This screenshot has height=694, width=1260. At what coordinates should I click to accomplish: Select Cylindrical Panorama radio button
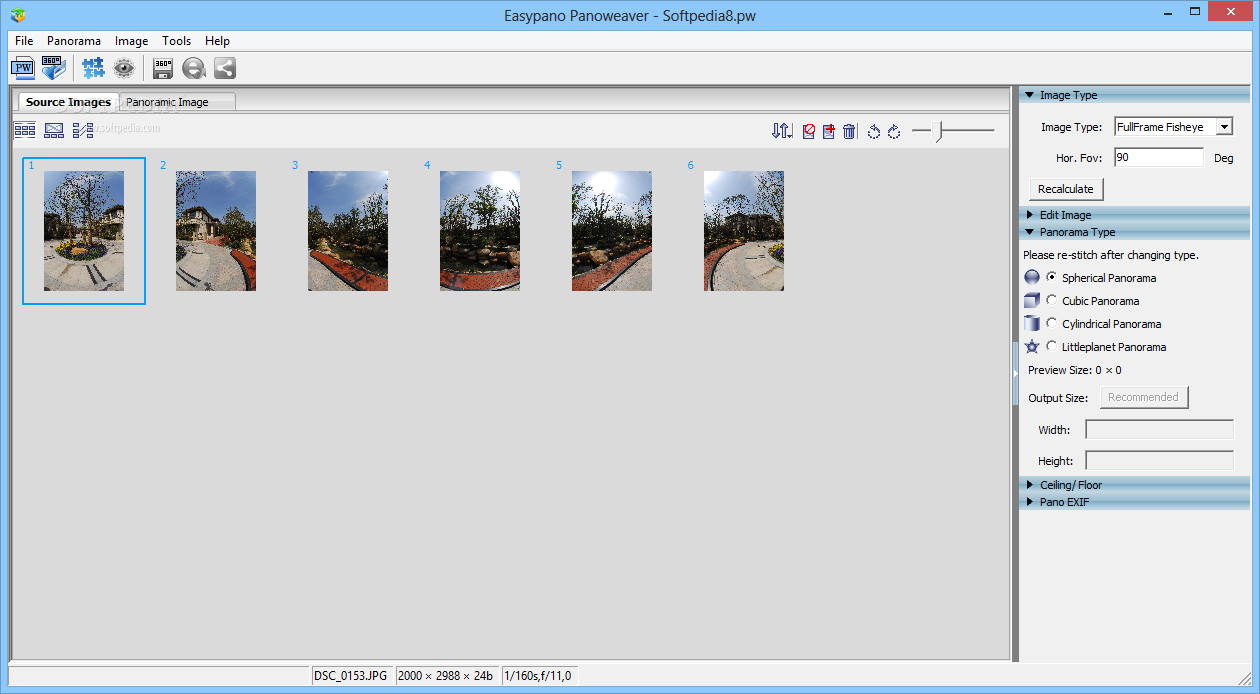pyautogui.click(x=1051, y=323)
